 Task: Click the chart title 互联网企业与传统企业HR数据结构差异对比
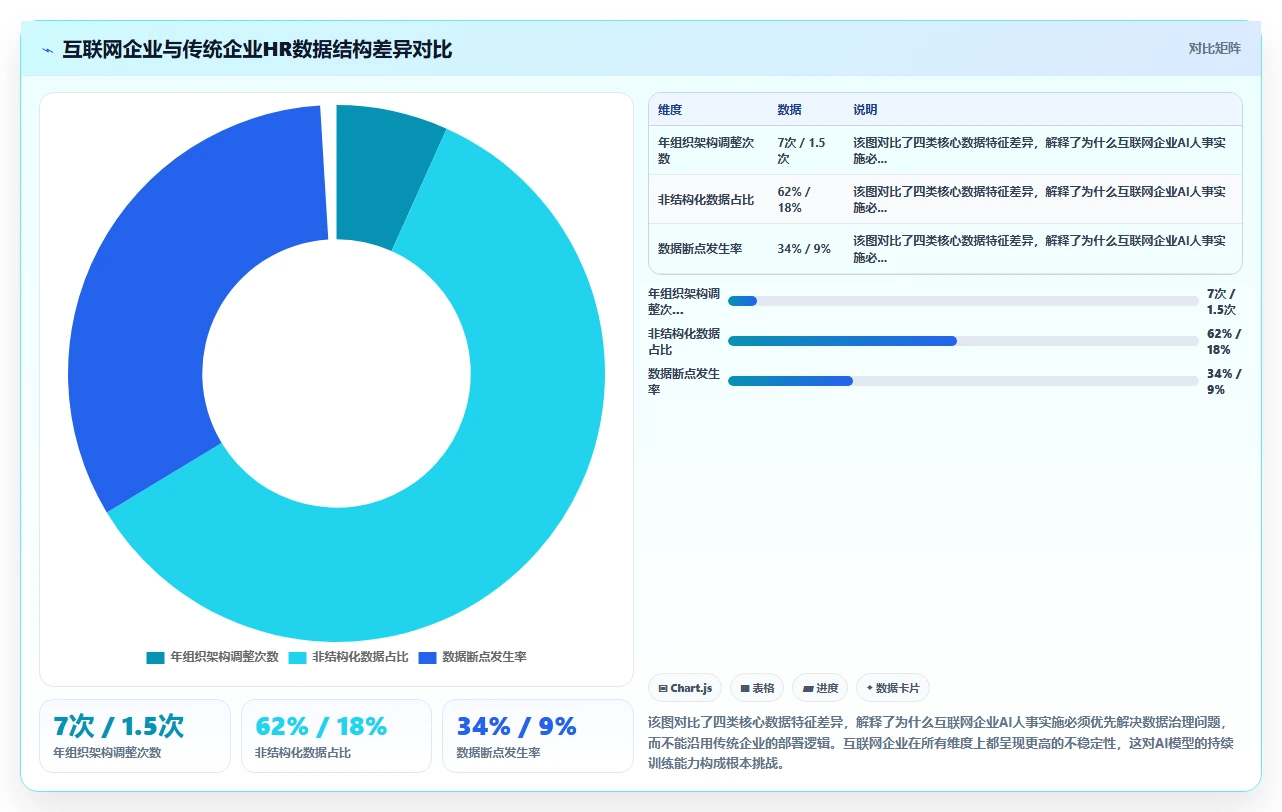click(257, 49)
